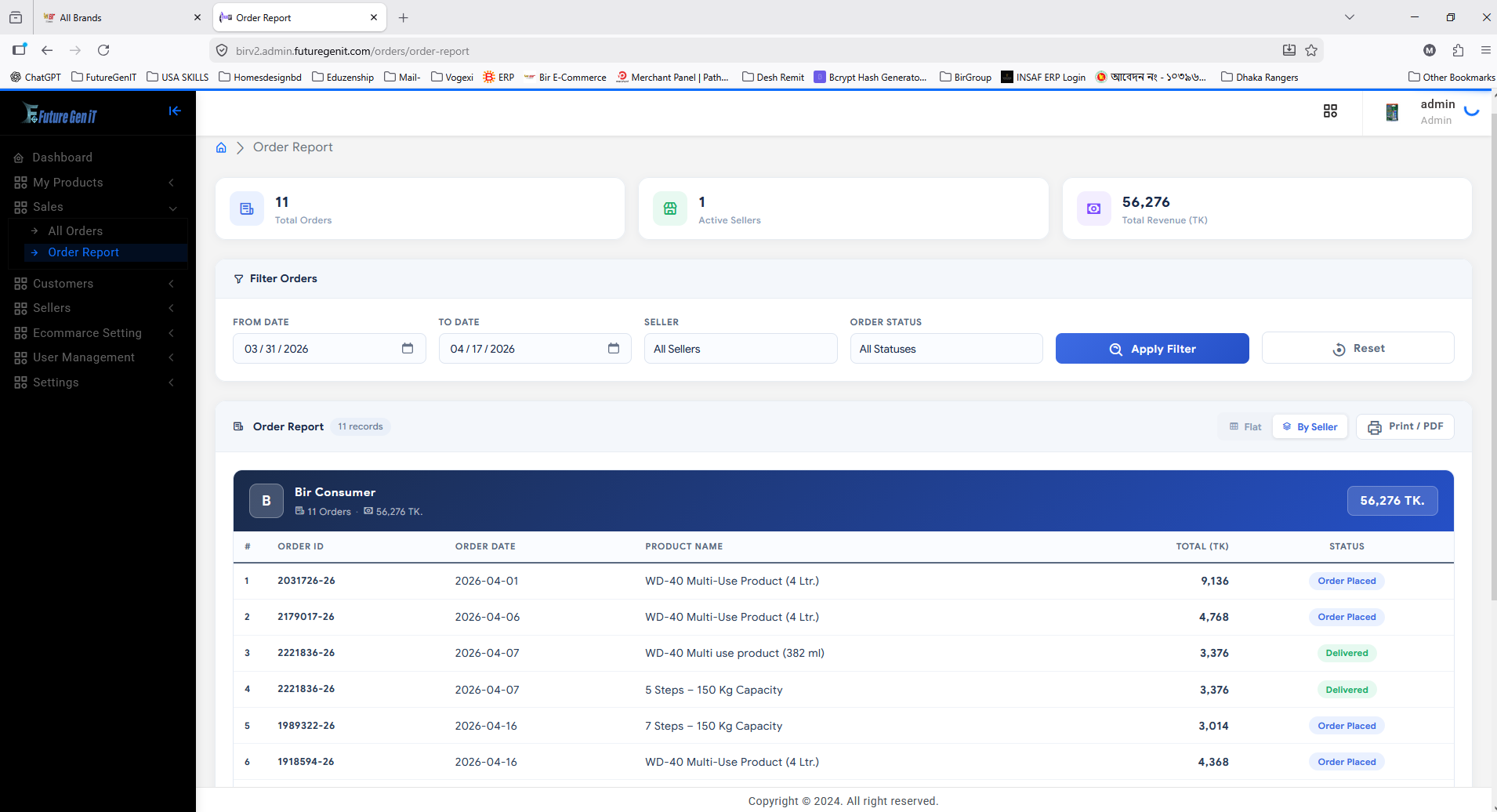Go home via breadcrumb house icon

221,147
